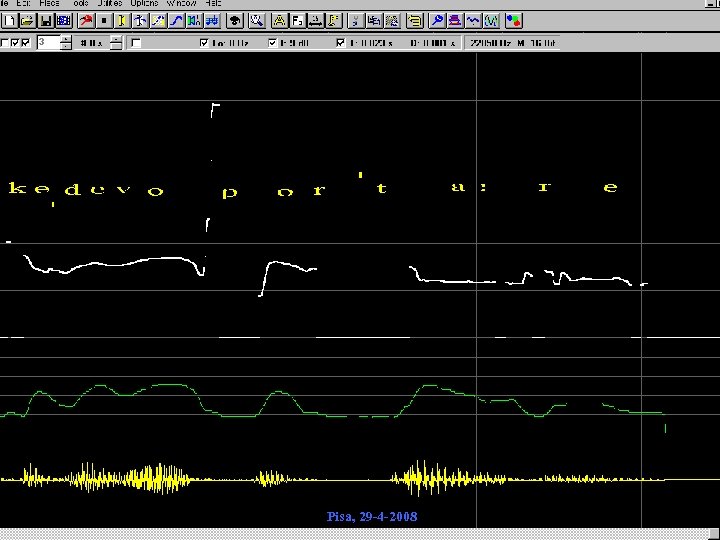Screen dimensions: 720x540
Task: Click the yellow dashed diagonal line icon
Action: pos(158,21)
